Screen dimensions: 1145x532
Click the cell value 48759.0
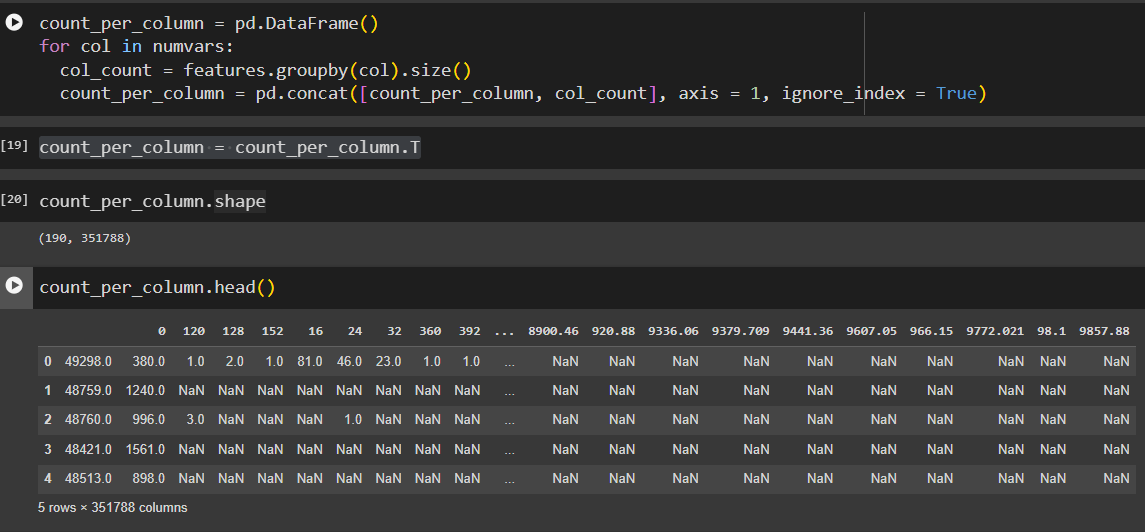[x=88, y=390]
